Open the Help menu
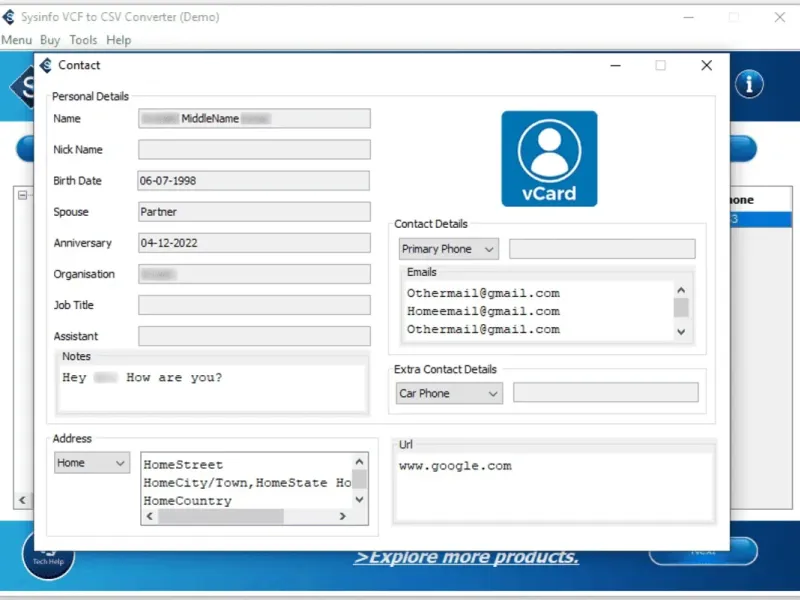Image resolution: width=800 pixels, height=600 pixels. 118,40
